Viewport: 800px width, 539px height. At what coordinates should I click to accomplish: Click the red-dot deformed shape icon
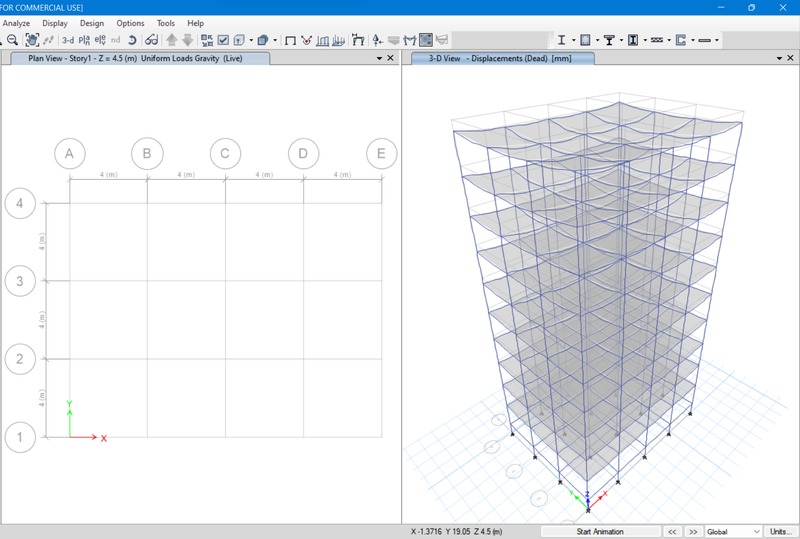[306, 40]
